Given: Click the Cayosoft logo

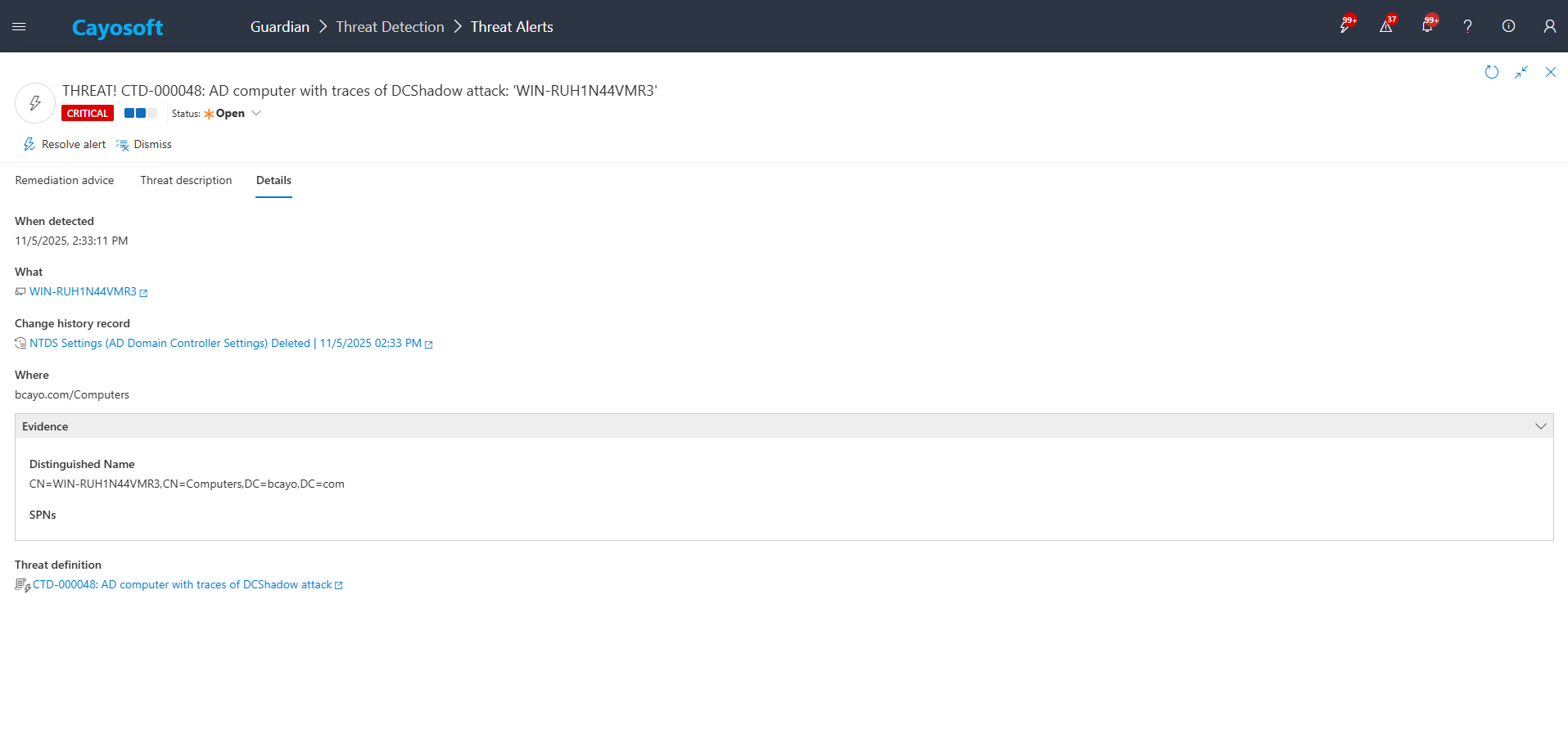Looking at the screenshot, I should [117, 28].
